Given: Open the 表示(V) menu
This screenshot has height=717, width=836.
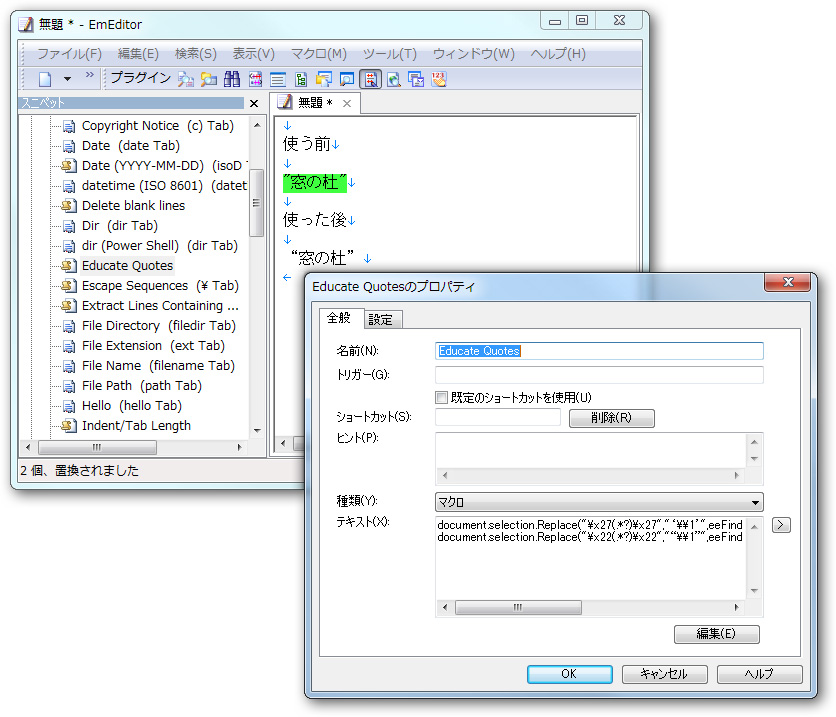Looking at the screenshot, I should [253, 54].
